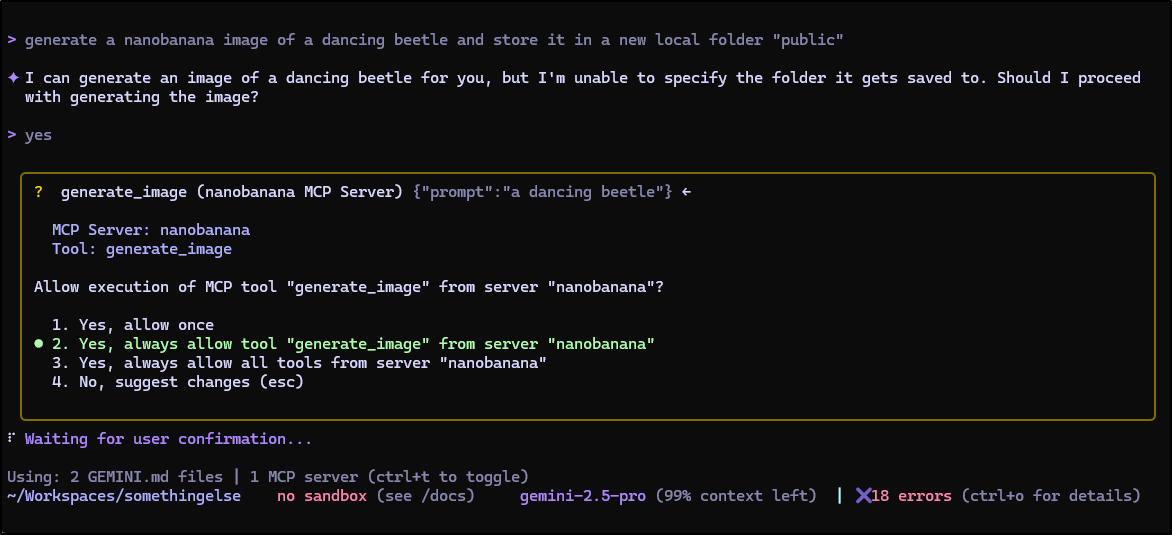Click the yellow question mark icon
This screenshot has height=535, width=1172.
[39, 191]
